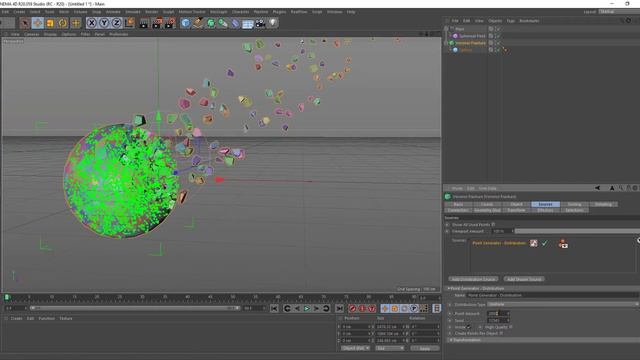Activate the Rotate tool in toolbar

coord(63,23)
